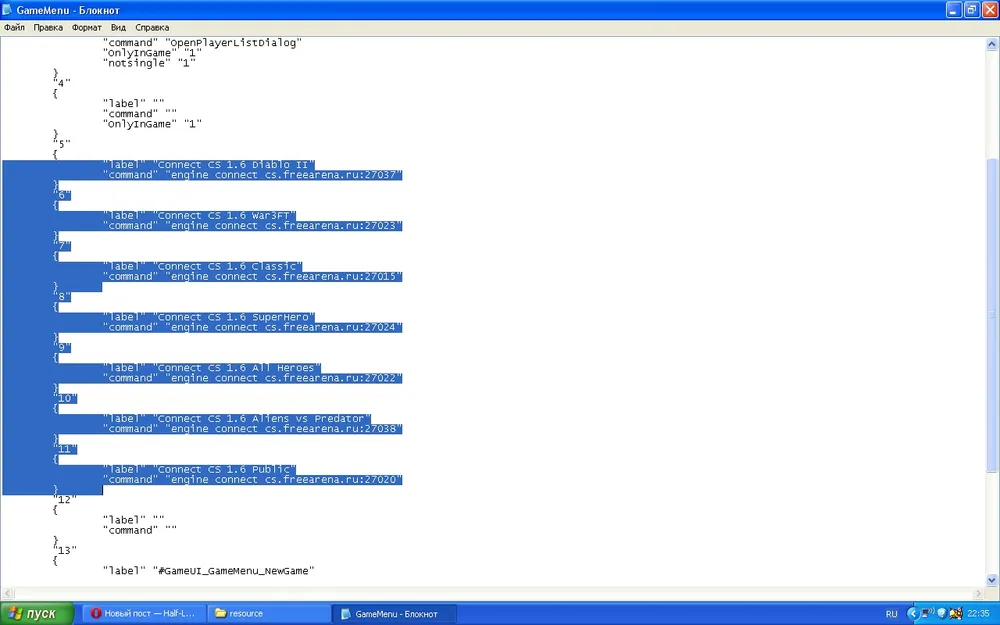
Task: Click the GameMenu - Блокнот title text
Action: 68,10
